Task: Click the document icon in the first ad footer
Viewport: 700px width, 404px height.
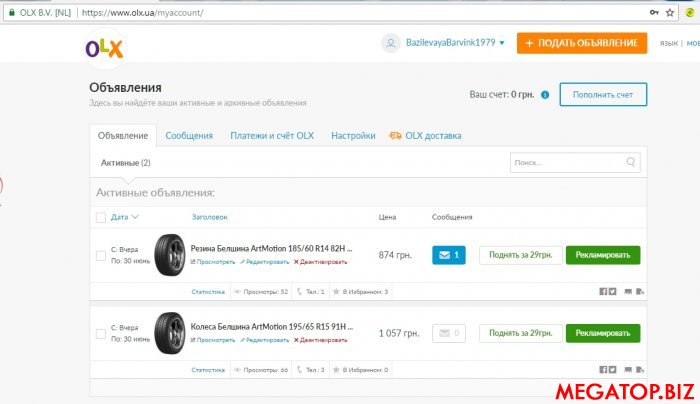Action: pos(640,292)
